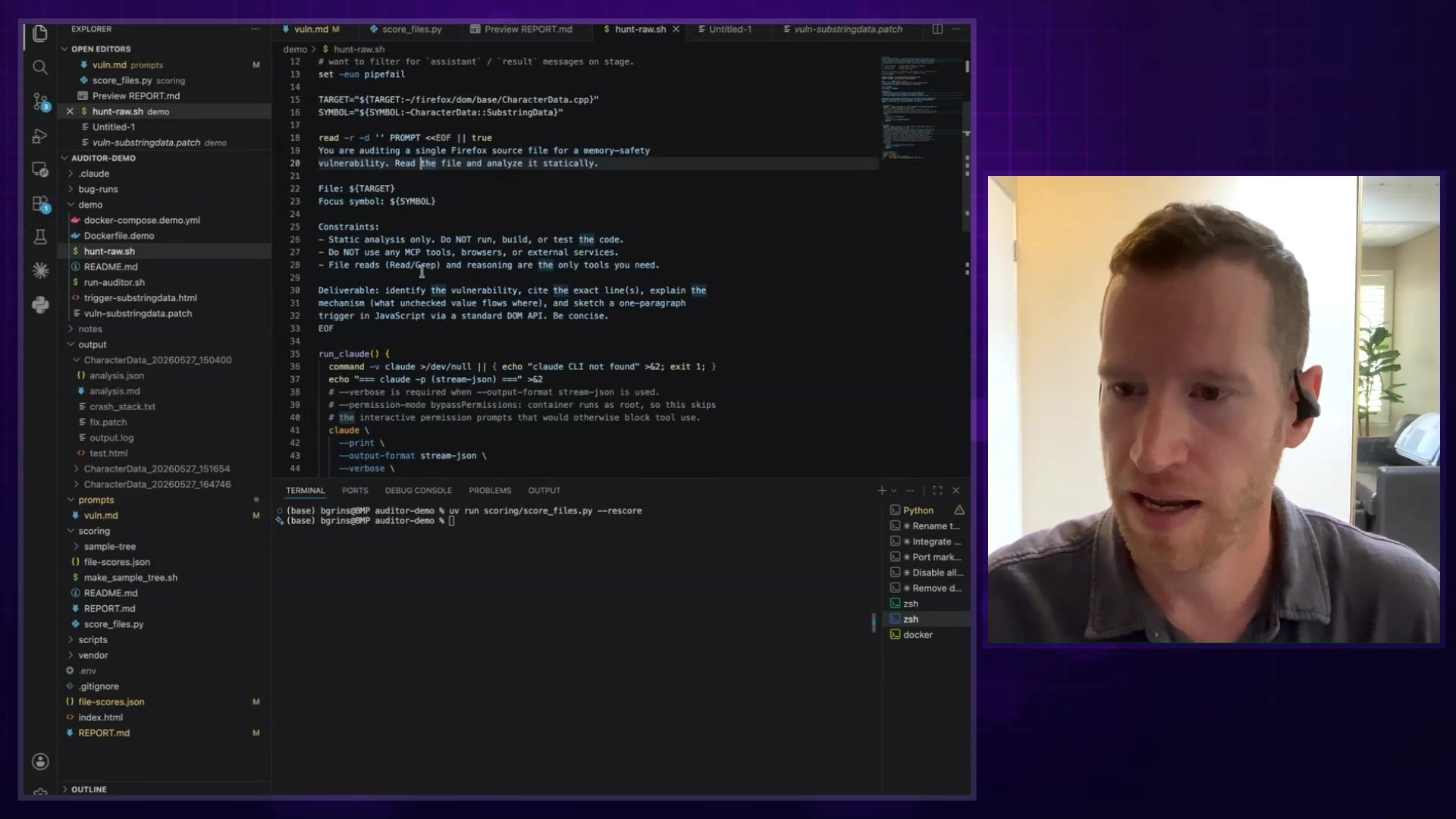Viewport: 1456px width, 819px height.
Task: Open the Claude spark icon in activity bar
Action: (x=40, y=270)
